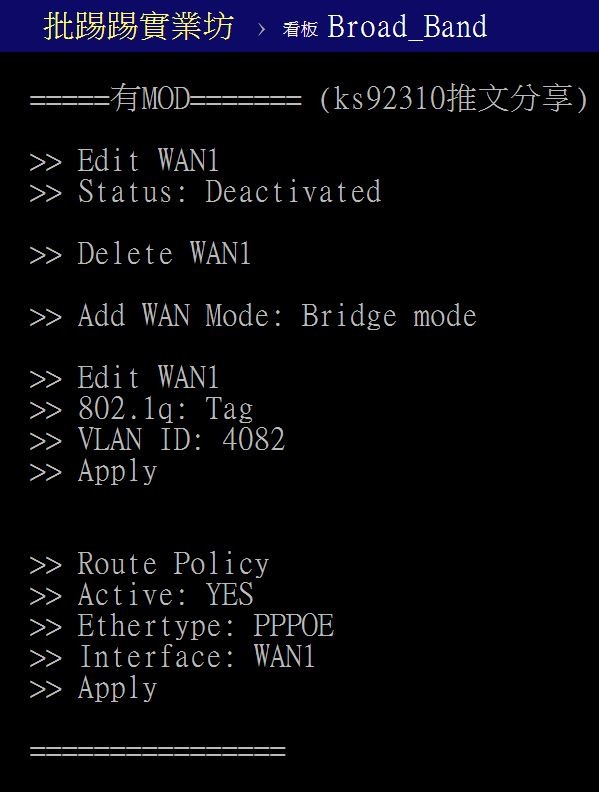
Task: Click the Status: Deactivated line
Action: [206, 192]
